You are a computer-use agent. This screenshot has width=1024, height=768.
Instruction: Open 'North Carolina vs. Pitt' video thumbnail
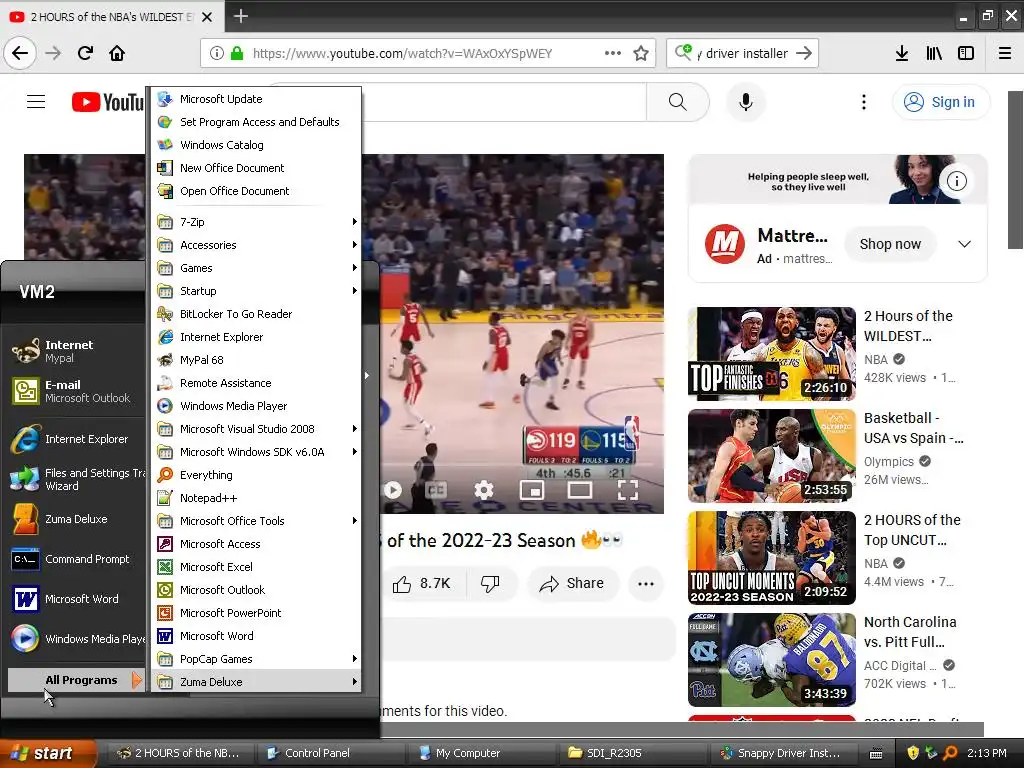771,660
